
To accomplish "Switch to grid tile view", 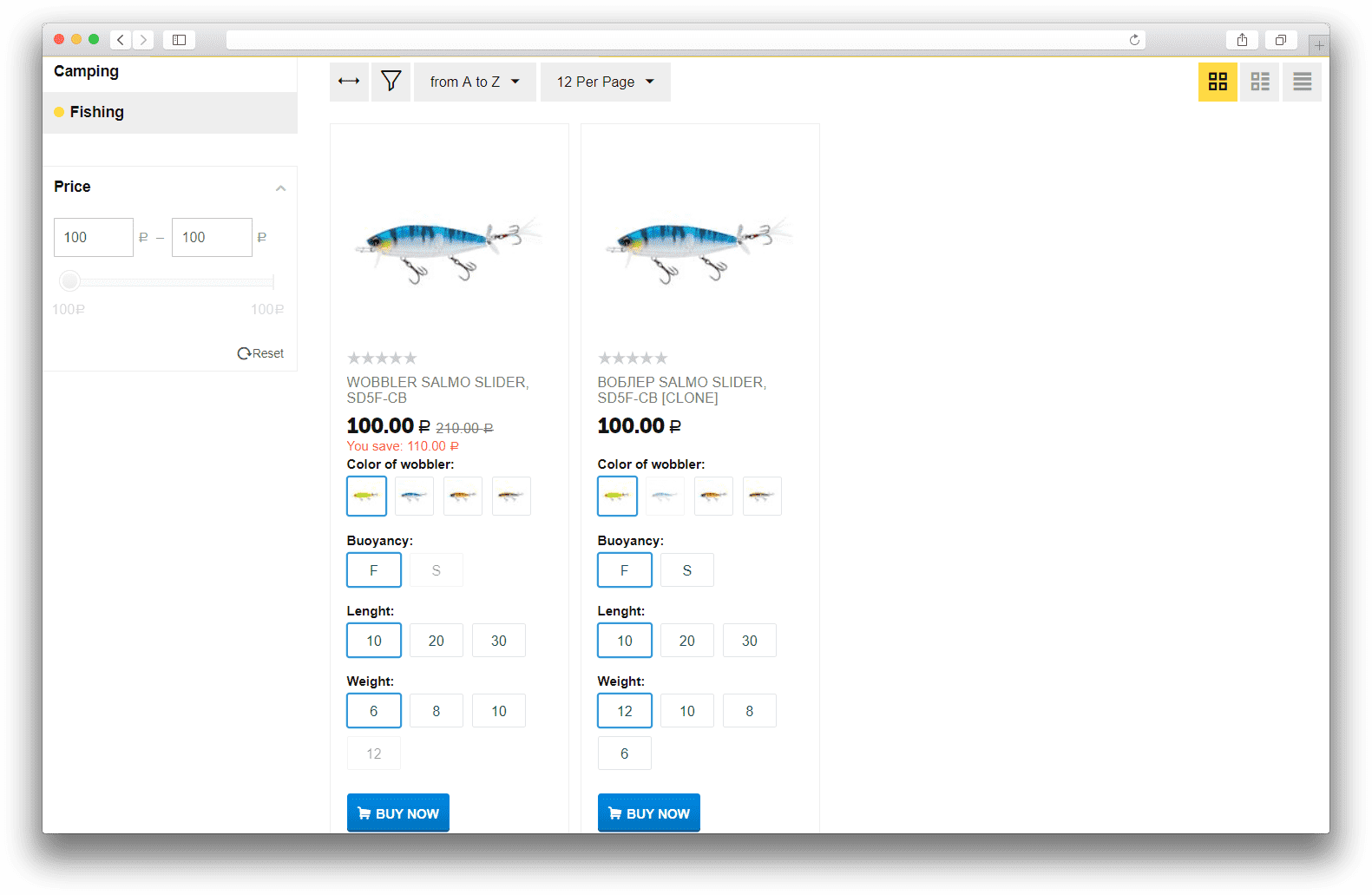I will [1218, 82].
